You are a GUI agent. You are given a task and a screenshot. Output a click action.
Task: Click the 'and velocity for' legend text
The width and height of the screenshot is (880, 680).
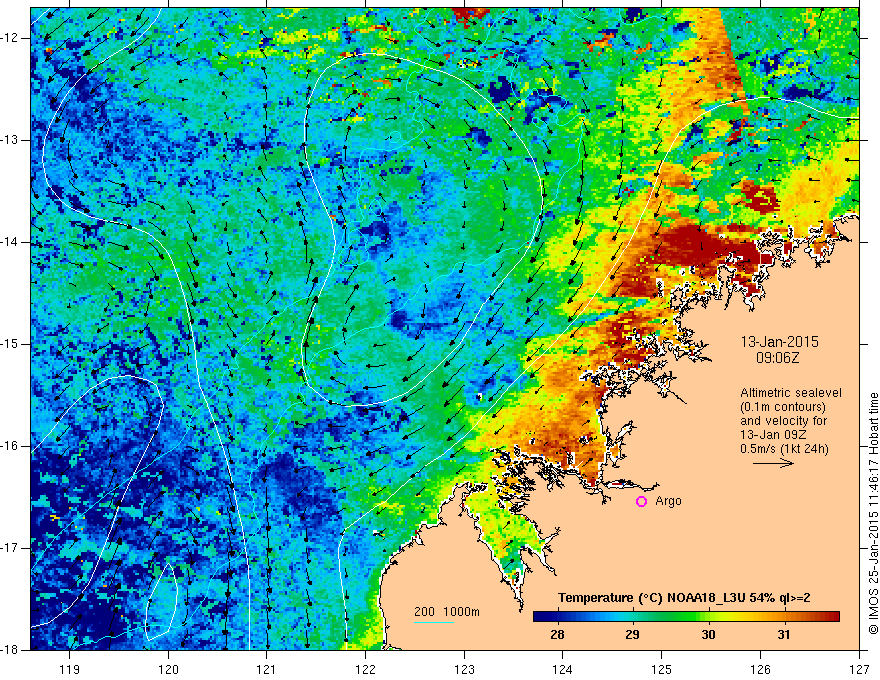point(783,421)
